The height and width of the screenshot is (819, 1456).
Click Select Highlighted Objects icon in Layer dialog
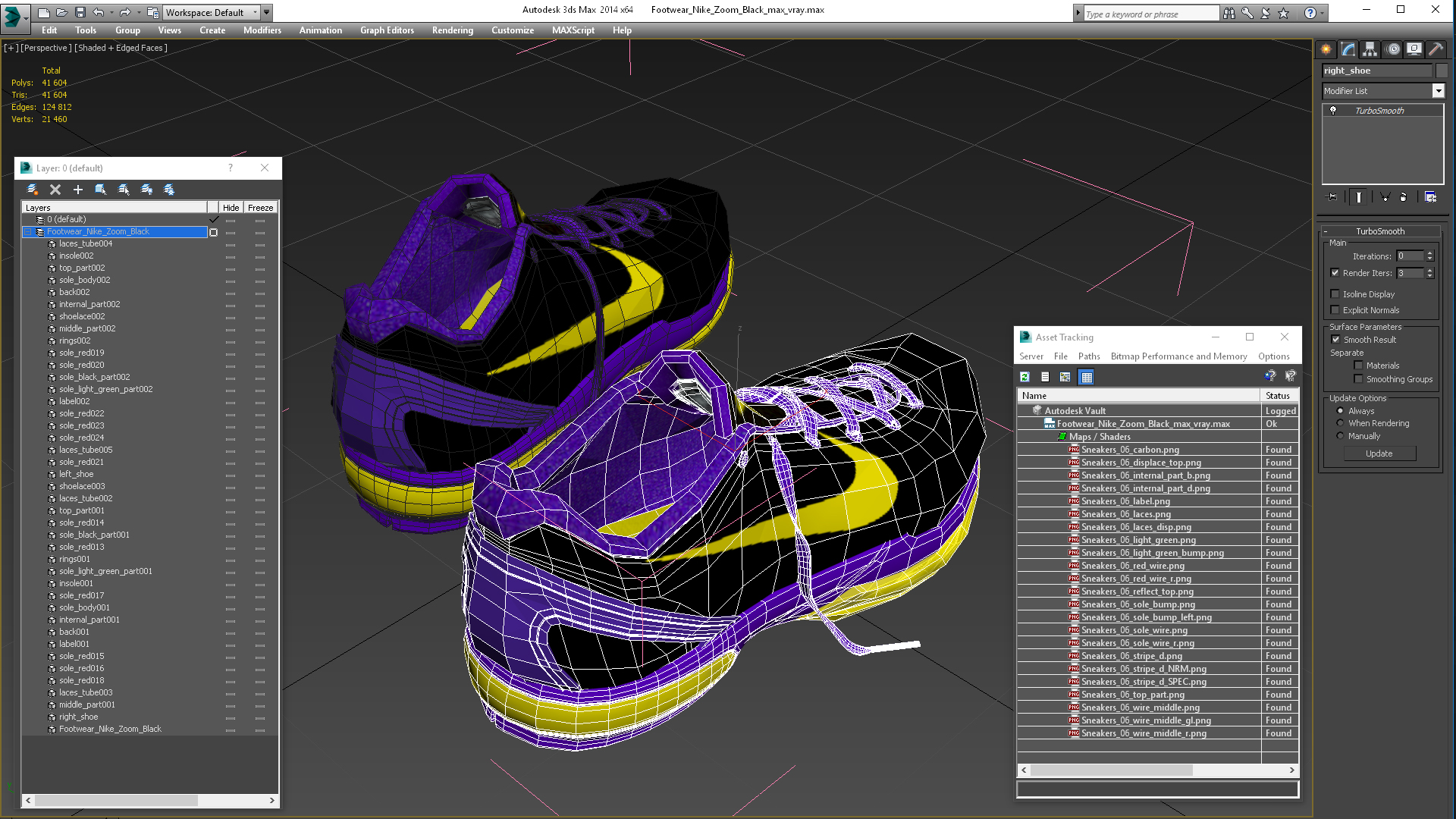100,190
